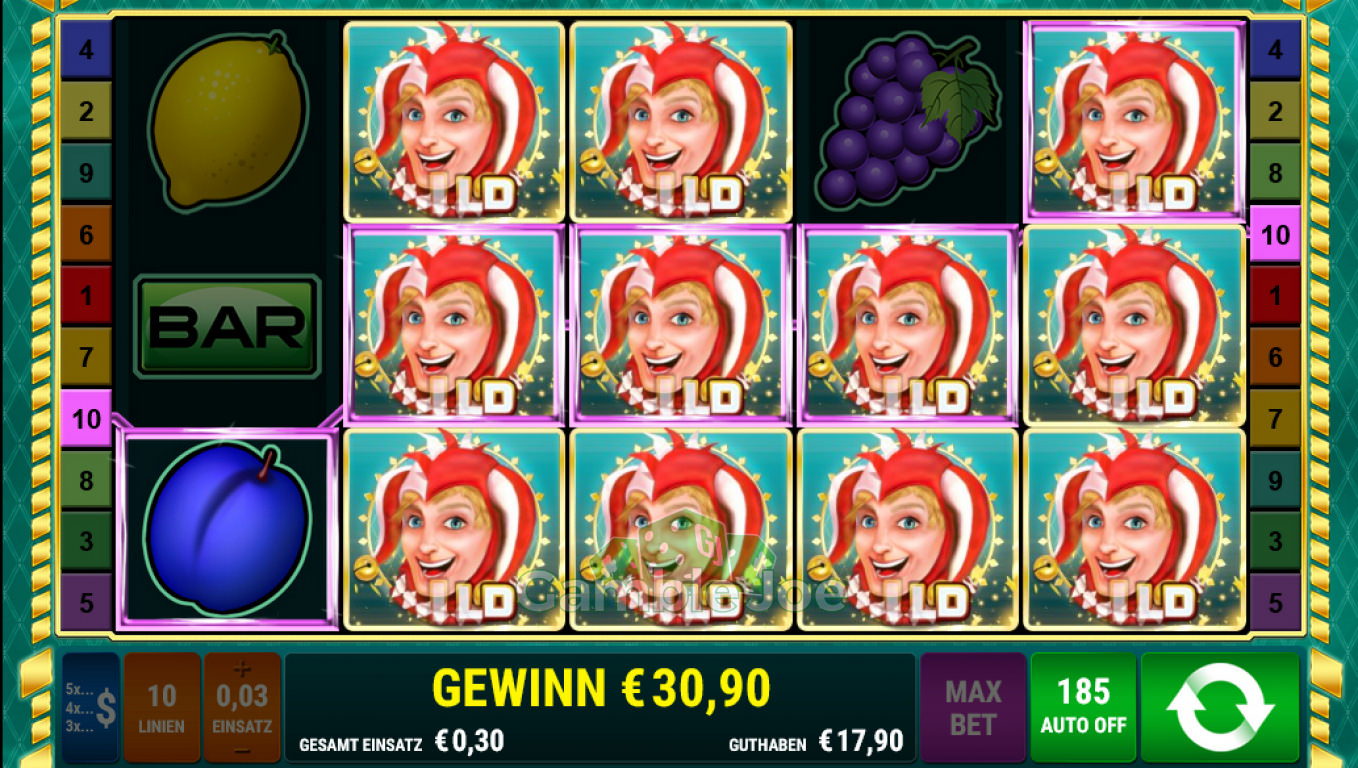Select payline 1 red marker on right
Viewport: 1358px width, 768px height.
[x=1275, y=296]
